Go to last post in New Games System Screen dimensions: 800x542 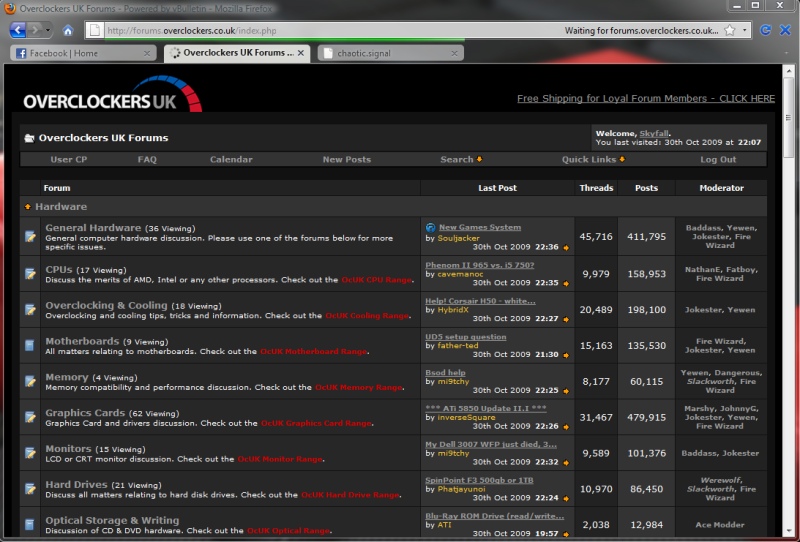coord(566,248)
